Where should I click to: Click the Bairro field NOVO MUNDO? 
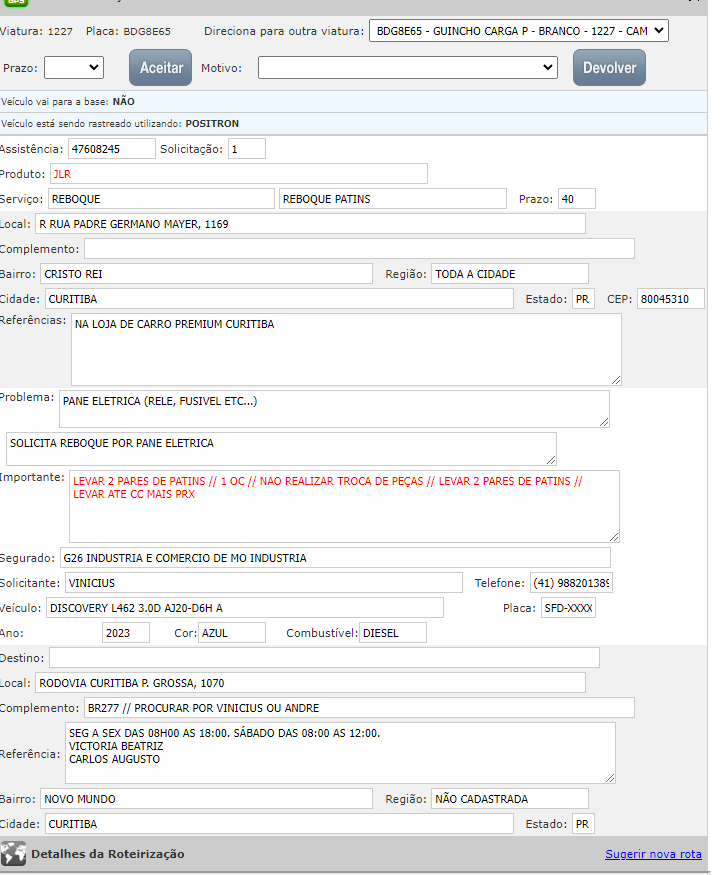tap(207, 799)
